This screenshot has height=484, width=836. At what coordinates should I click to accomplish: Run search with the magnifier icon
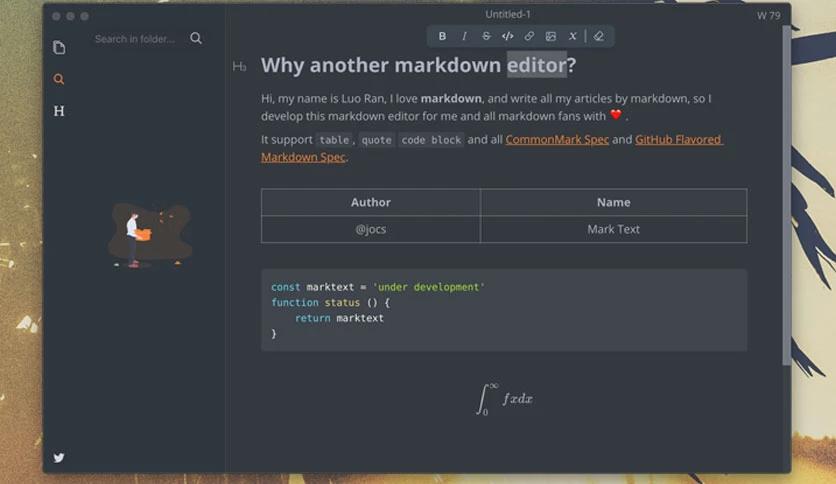tap(196, 38)
